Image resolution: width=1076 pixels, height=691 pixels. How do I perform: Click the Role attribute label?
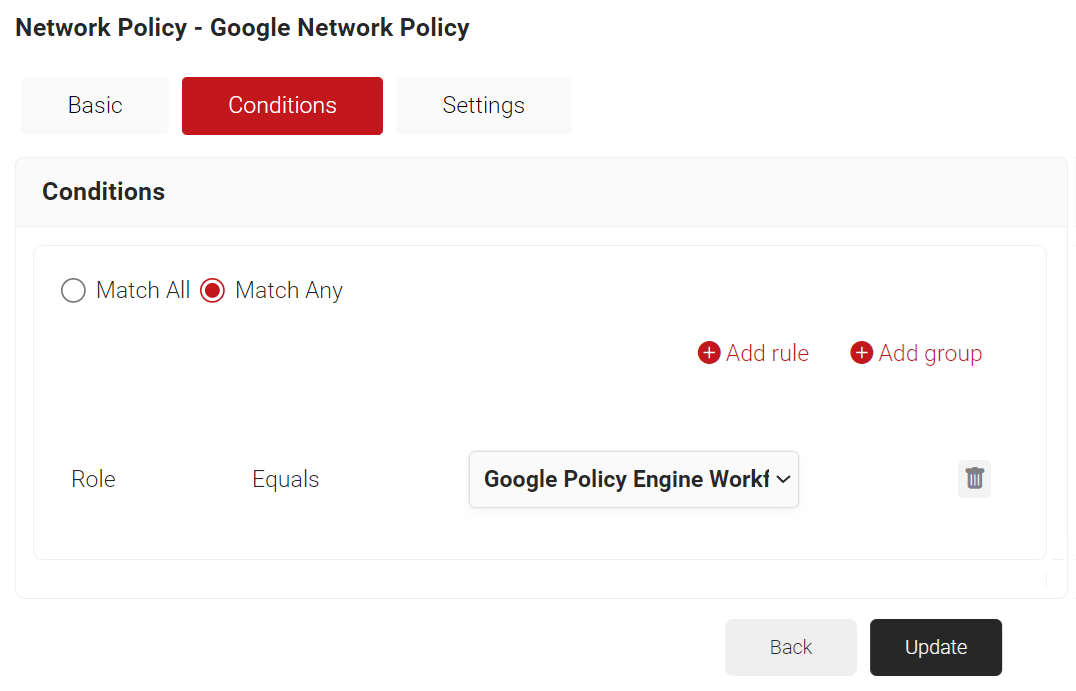pyautogui.click(x=93, y=479)
